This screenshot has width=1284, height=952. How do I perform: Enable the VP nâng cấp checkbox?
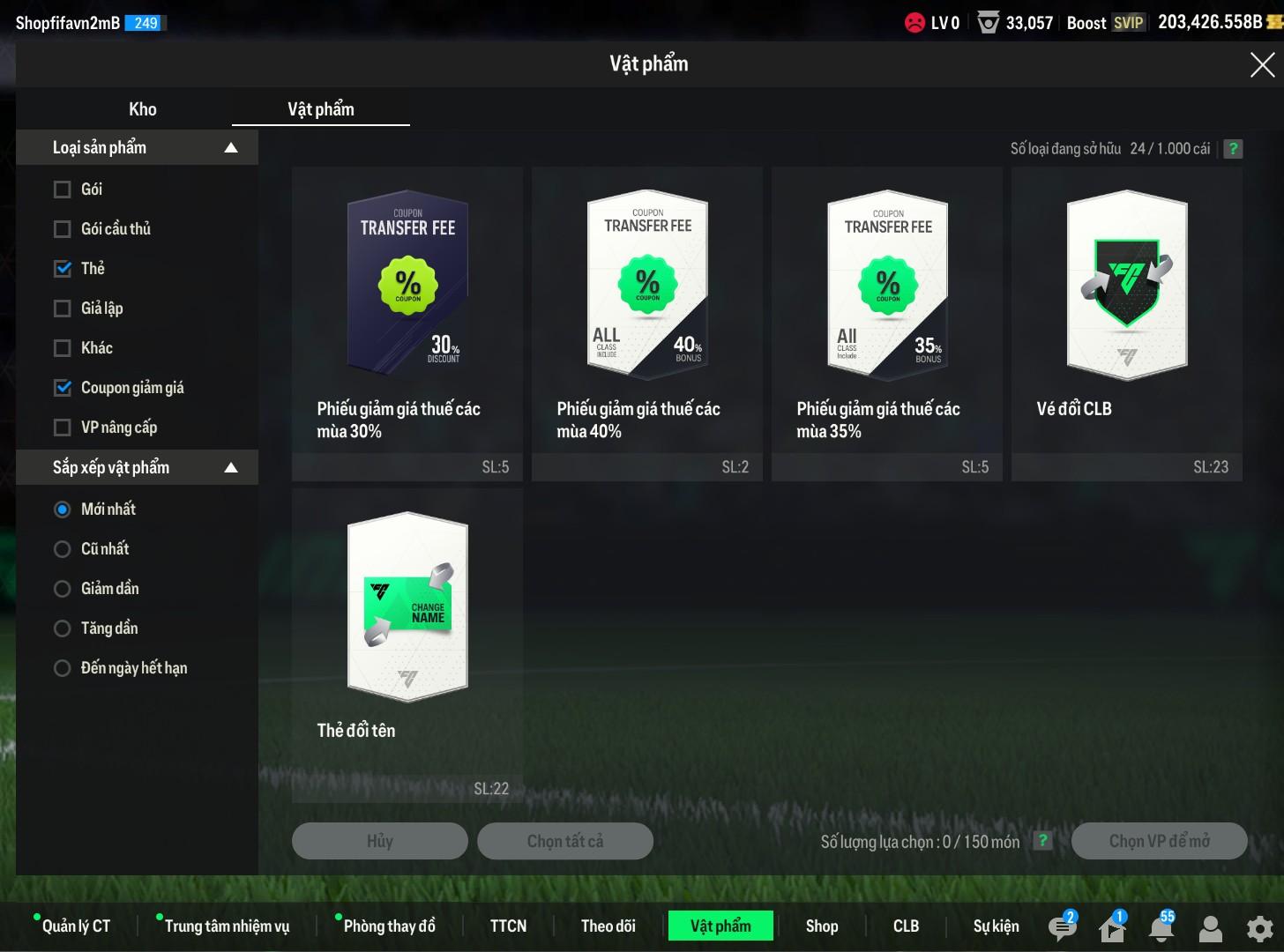pyautogui.click(x=63, y=428)
